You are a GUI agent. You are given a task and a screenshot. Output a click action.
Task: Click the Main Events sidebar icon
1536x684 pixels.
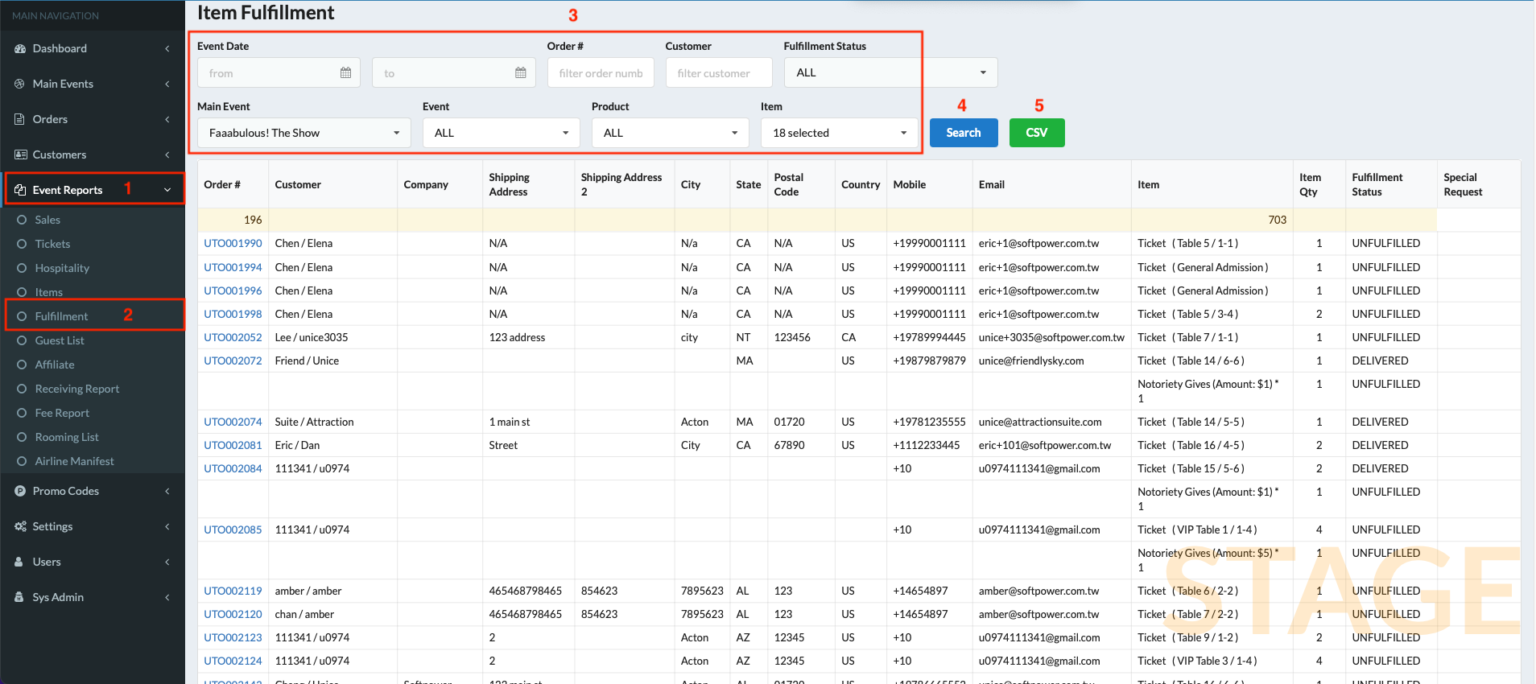pos(20,83)
